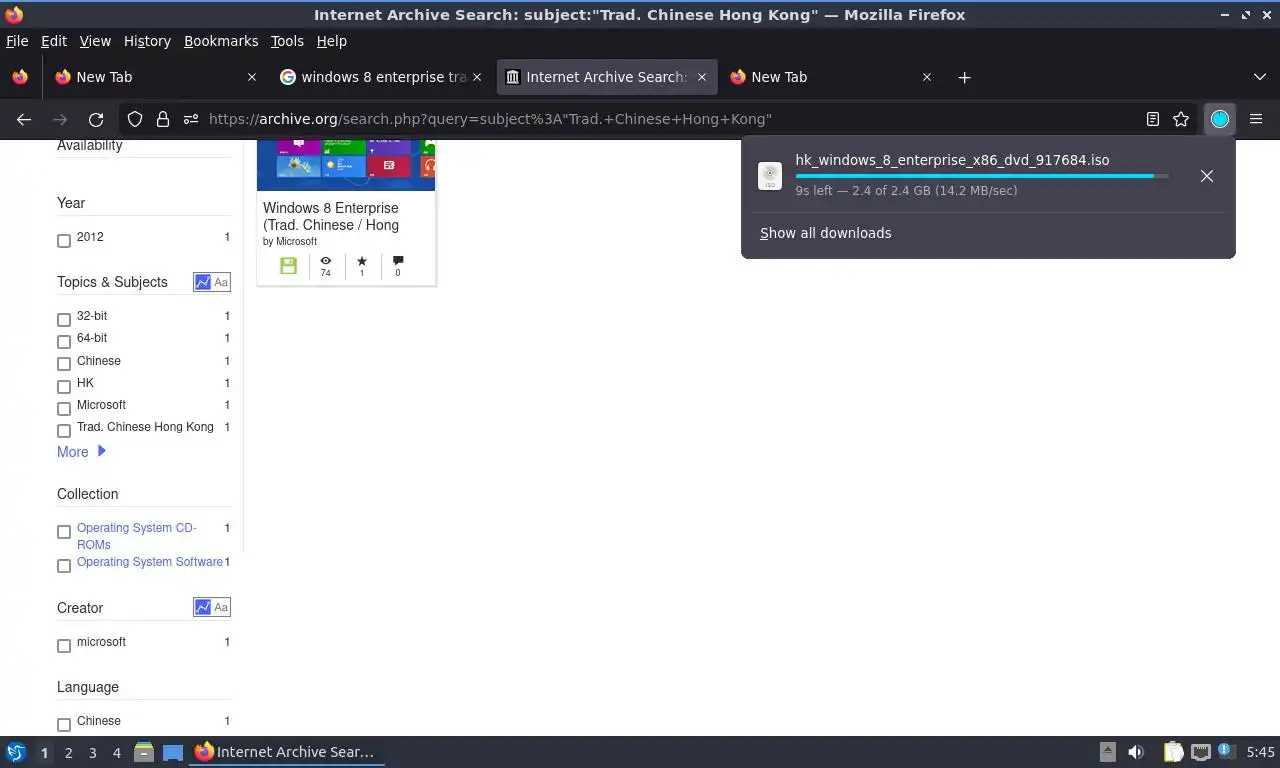Image resolution: width=1280 pixels, height=768 pixels.
Task: Expand More topics list
Action: 81,452
